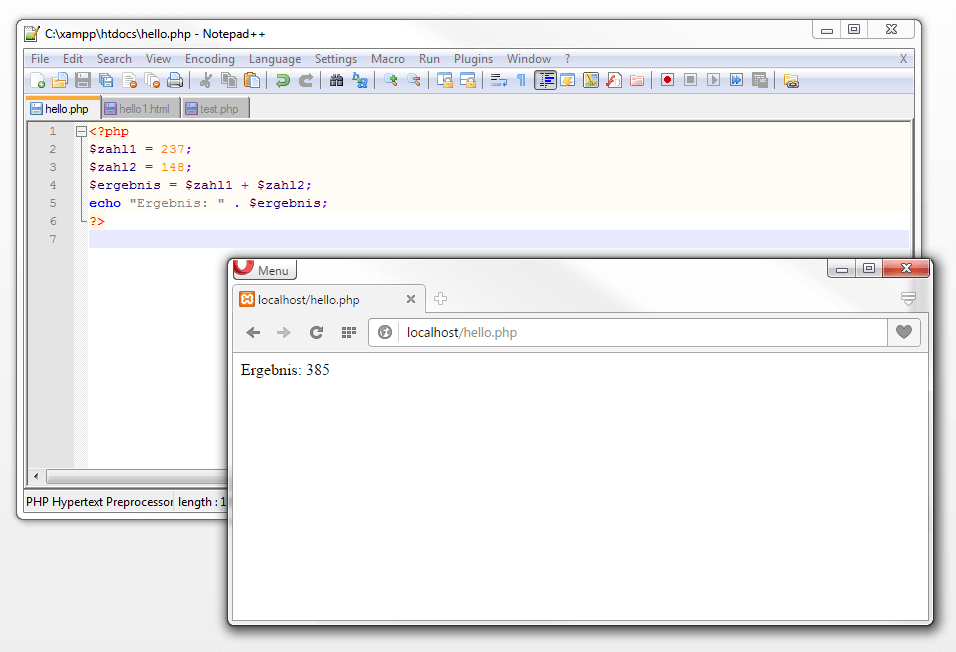Click the last toolbar folder-link icon
956x652 pixels.
791,80
